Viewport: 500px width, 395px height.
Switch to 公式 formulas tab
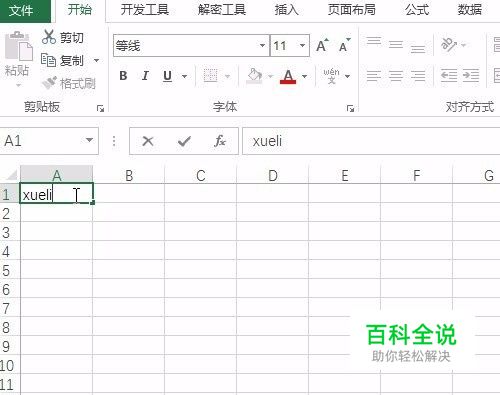click(x=417, y=10)
